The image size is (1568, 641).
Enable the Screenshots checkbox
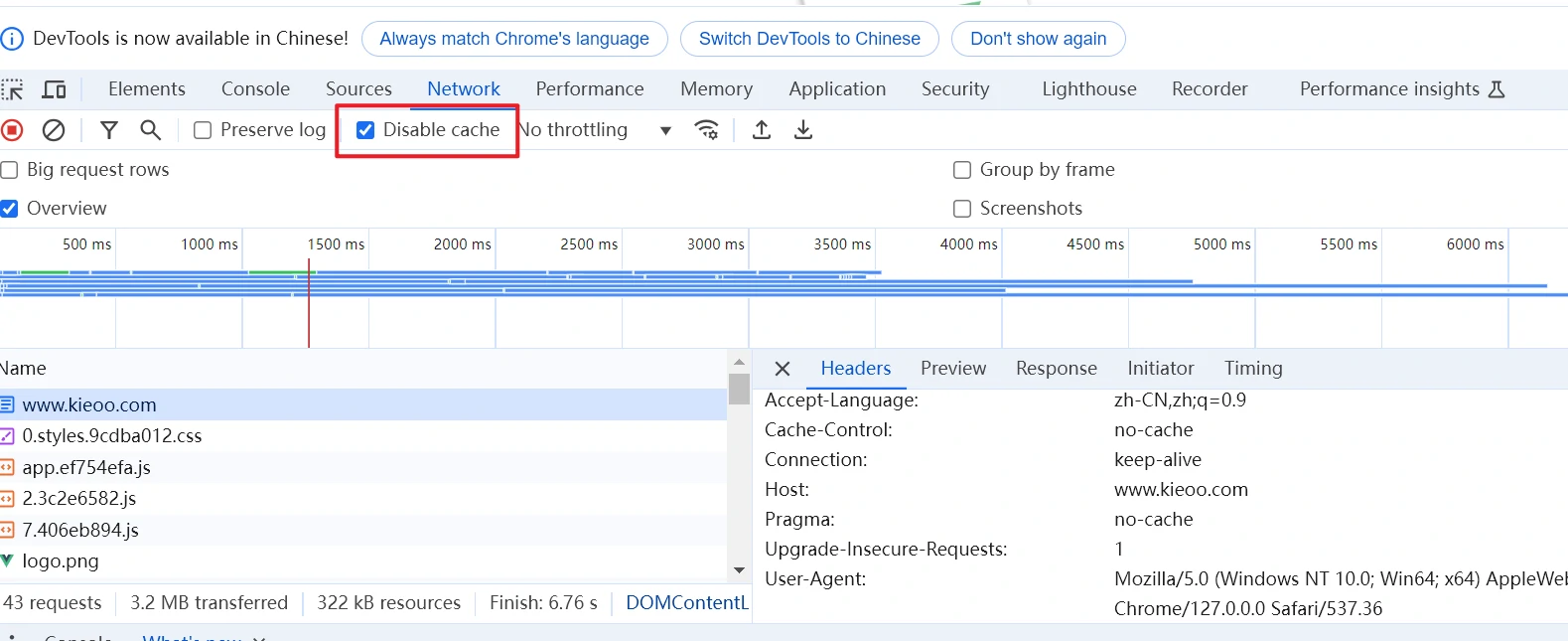tap(962, 209)
